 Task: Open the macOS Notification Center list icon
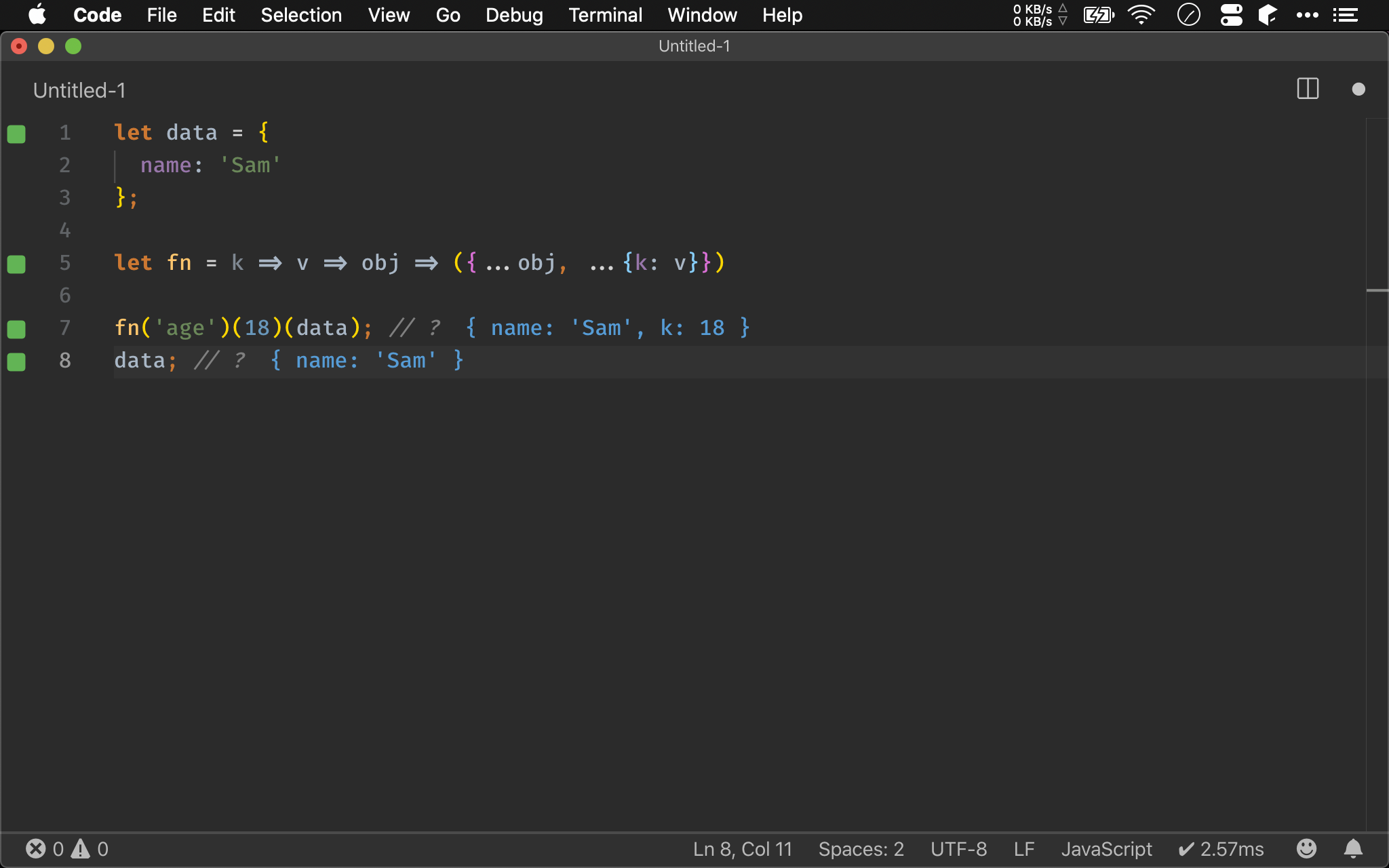pyautogui.click(x=1345, y=15)
